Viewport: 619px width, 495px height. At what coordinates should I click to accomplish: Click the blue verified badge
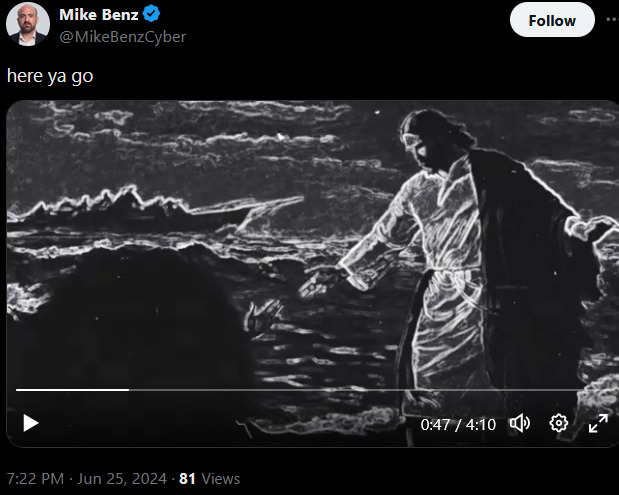[153, 14]
